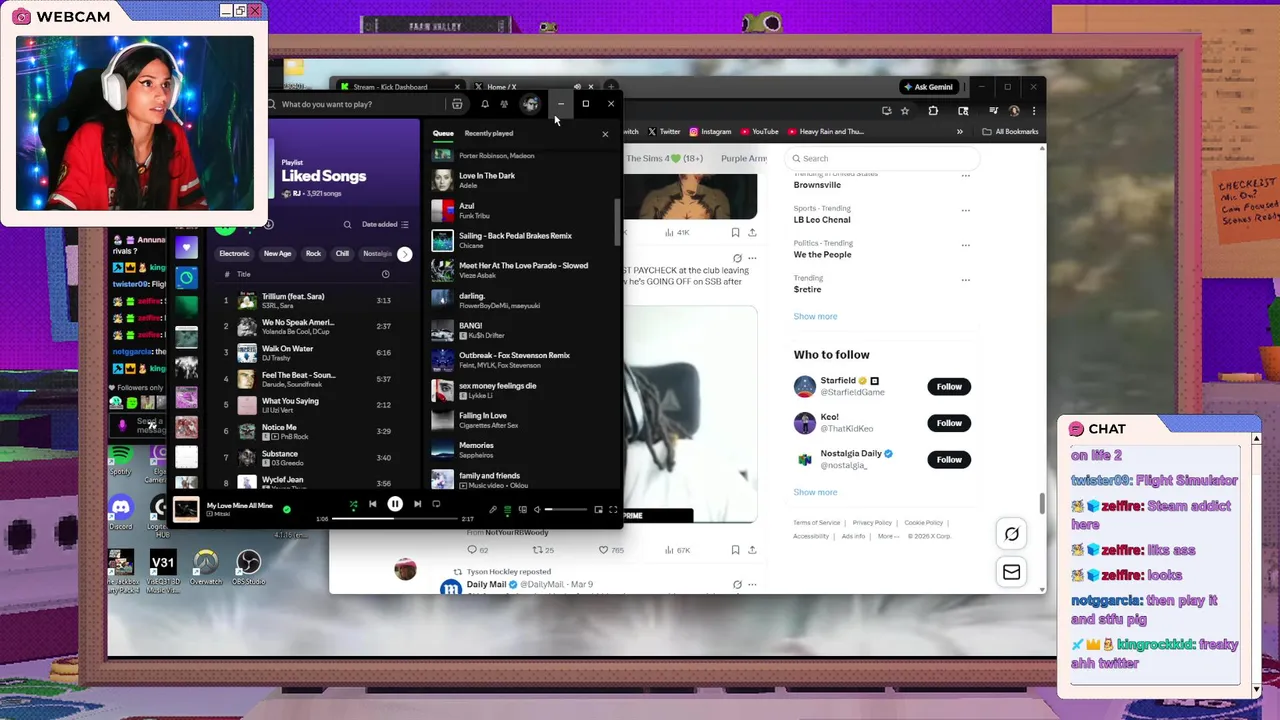Viewport: 1280px width, 720px height.
Task: Select Love In The Dark in queue
Action: pyautogui.click(x=520, y=180)
